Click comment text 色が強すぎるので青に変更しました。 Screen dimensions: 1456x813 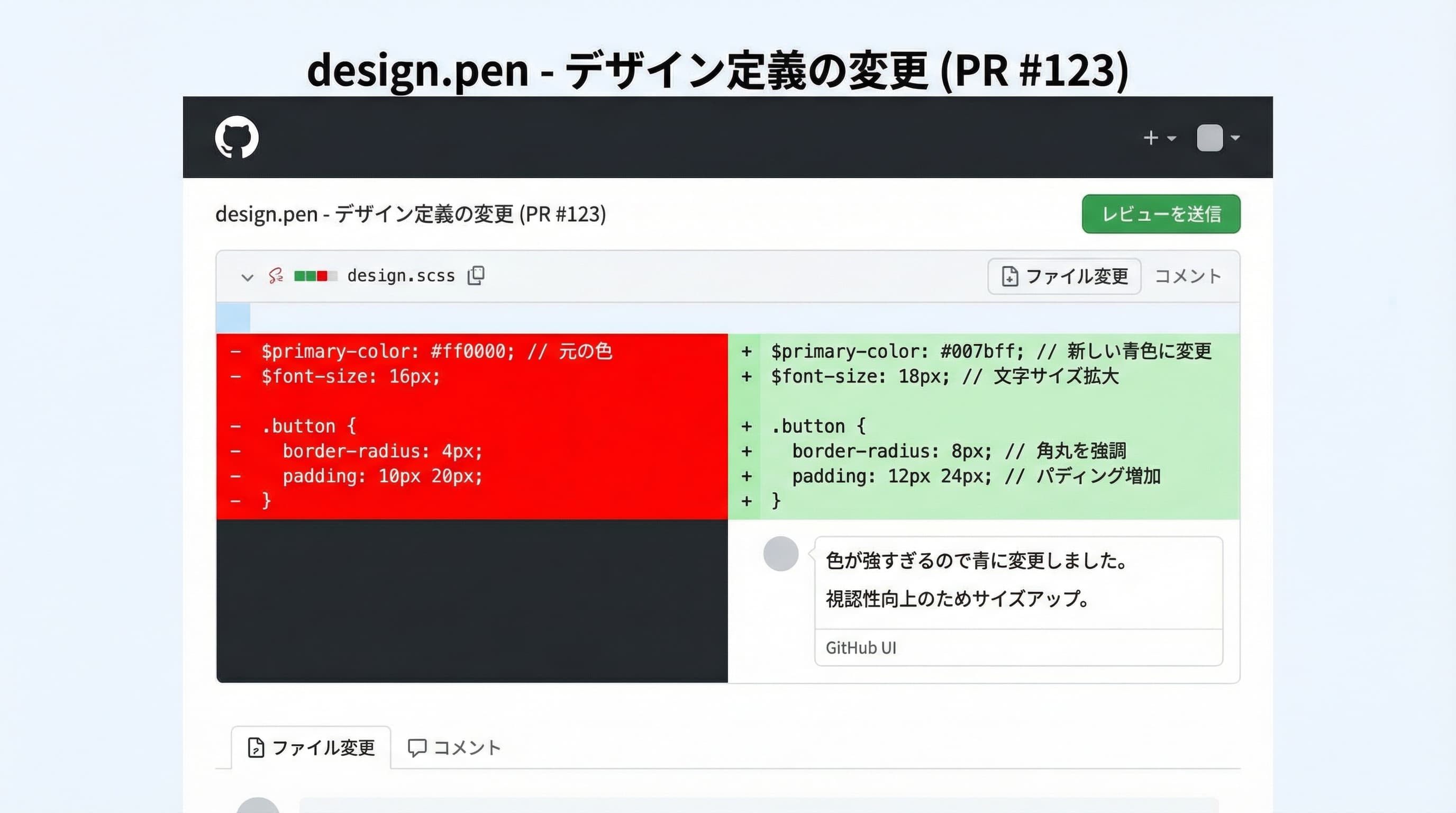click(x=977, y=561)
